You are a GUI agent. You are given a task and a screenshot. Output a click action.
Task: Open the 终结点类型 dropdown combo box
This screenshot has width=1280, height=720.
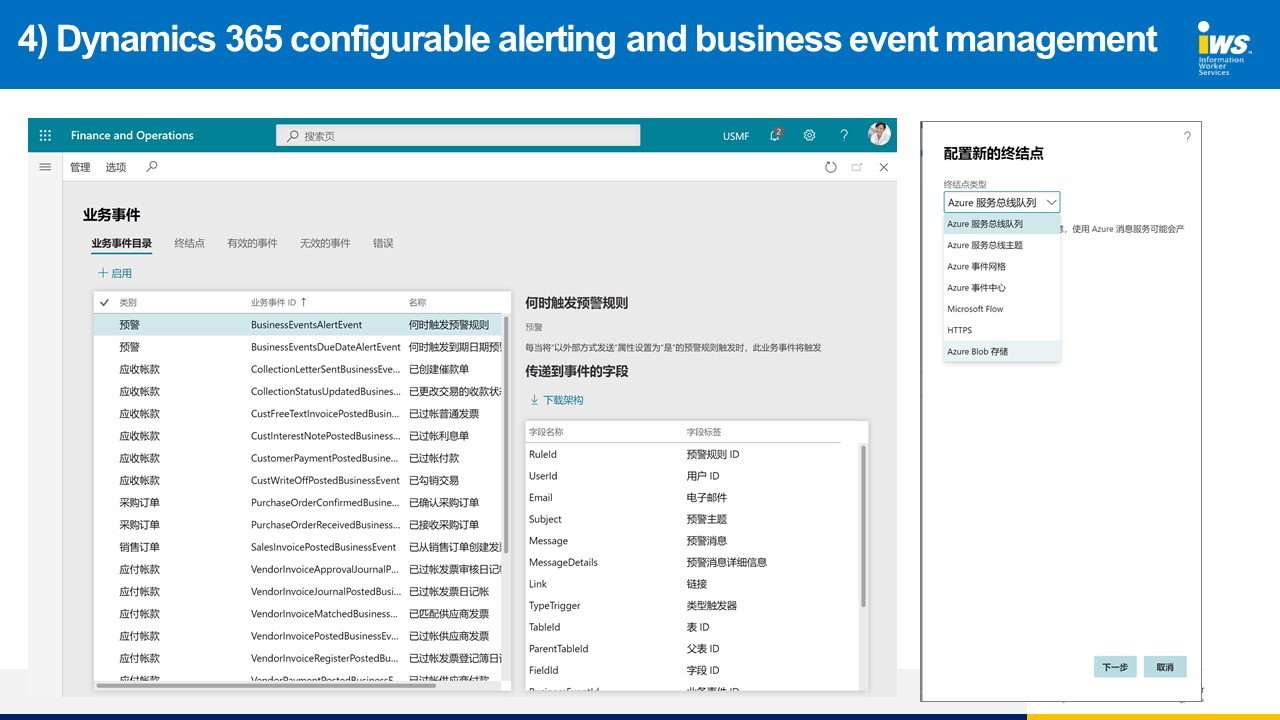[x=1002, y=202]
